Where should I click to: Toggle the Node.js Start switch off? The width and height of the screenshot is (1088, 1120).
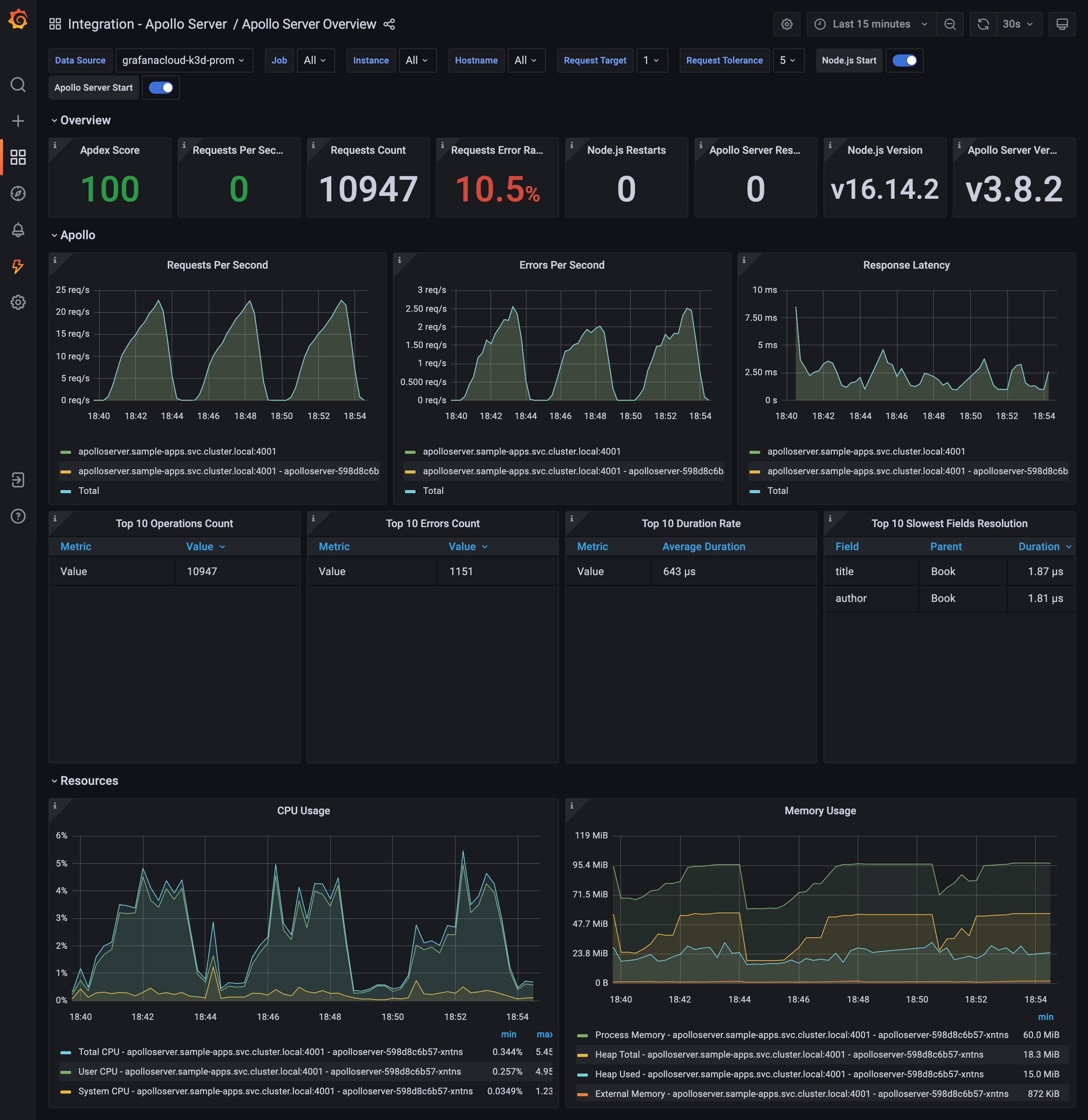[904, 60]
